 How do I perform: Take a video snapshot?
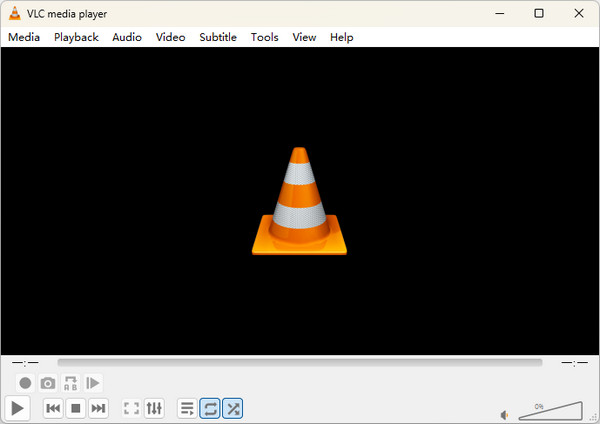[48, 383]
